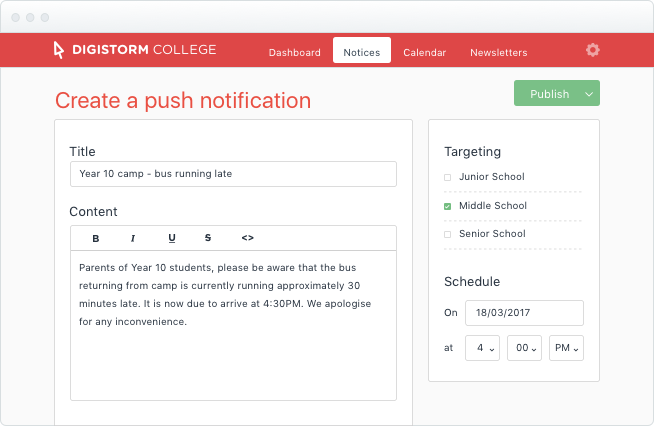654x426 pixels.
Task: Open the Newsletters section
Action: click(x=498, y=53)
